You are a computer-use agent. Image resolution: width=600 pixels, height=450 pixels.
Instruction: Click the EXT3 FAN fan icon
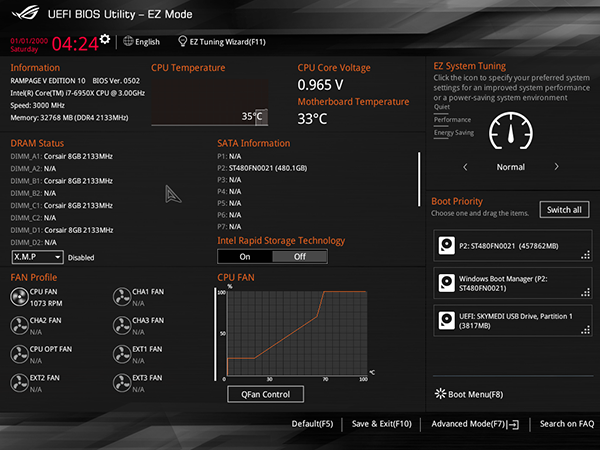click(x=122, y=383)
